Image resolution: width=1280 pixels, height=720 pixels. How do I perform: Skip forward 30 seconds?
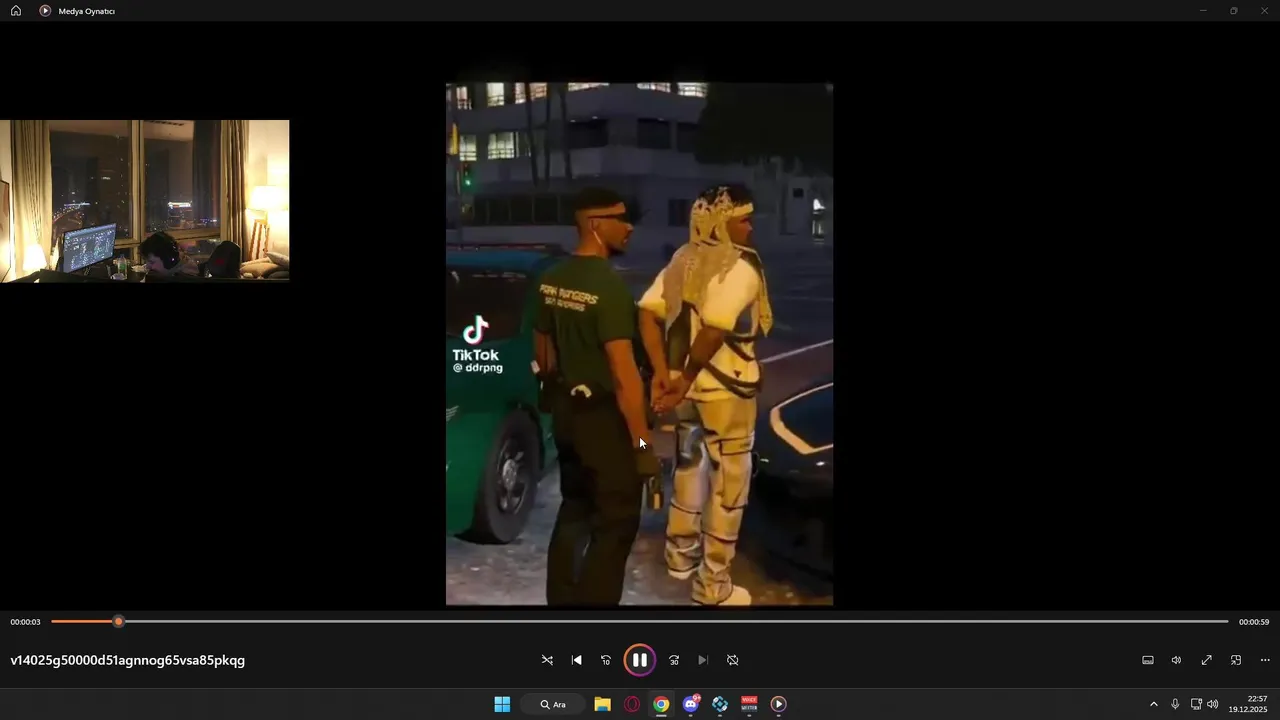674,660
